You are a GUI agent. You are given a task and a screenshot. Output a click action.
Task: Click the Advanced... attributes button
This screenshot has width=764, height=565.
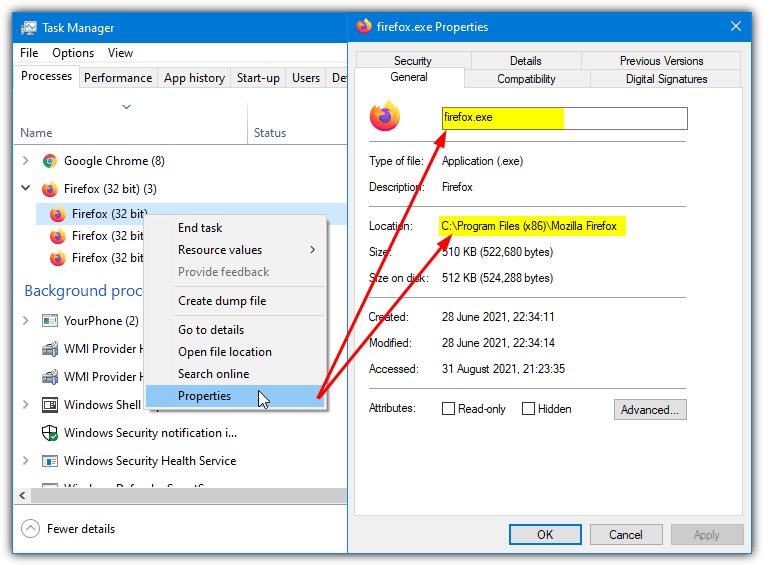650,410
